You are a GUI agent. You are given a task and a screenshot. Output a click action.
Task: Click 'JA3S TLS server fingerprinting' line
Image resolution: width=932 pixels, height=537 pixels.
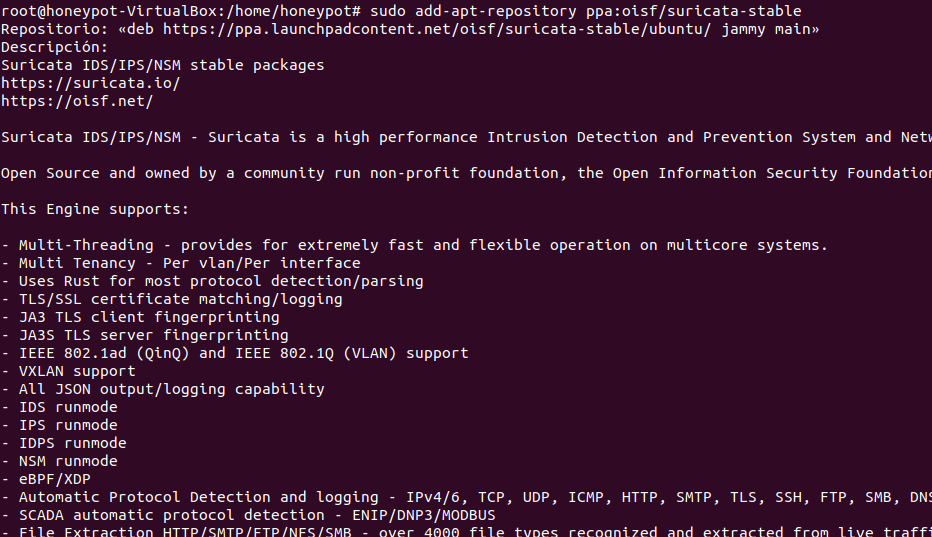coord(145,335)
